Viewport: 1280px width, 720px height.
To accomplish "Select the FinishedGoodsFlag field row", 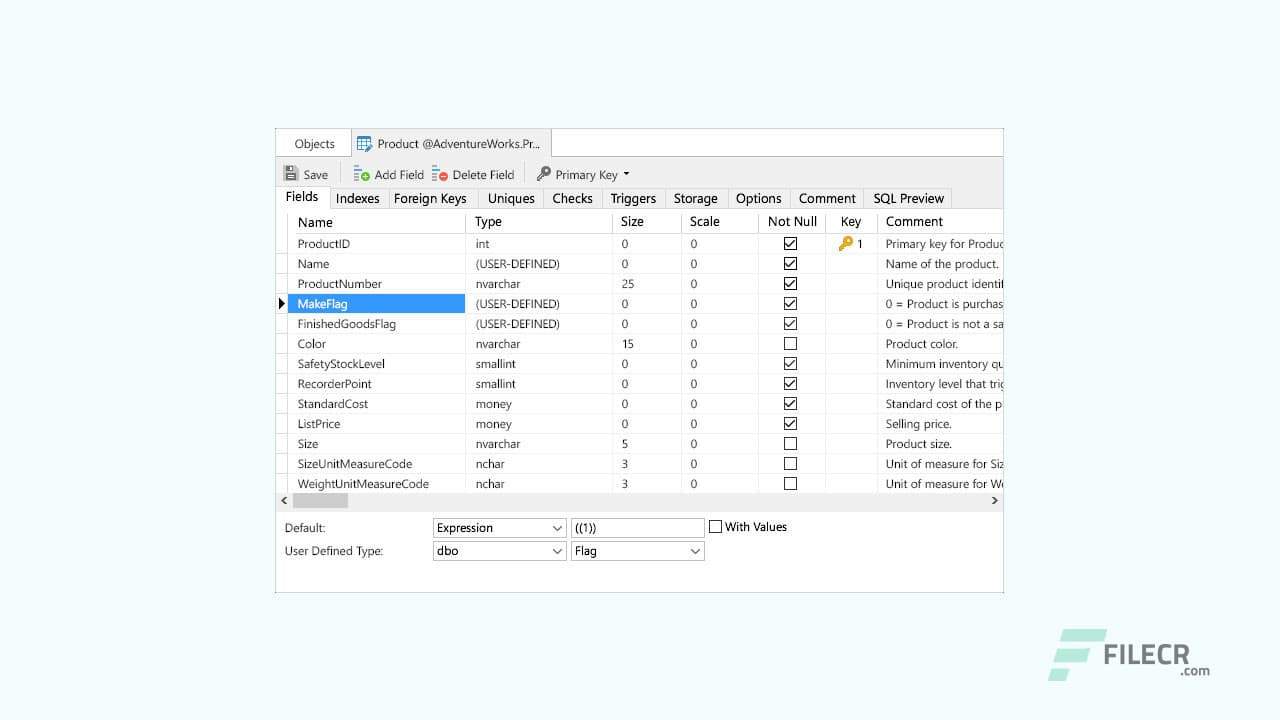I will coord(346,323).
